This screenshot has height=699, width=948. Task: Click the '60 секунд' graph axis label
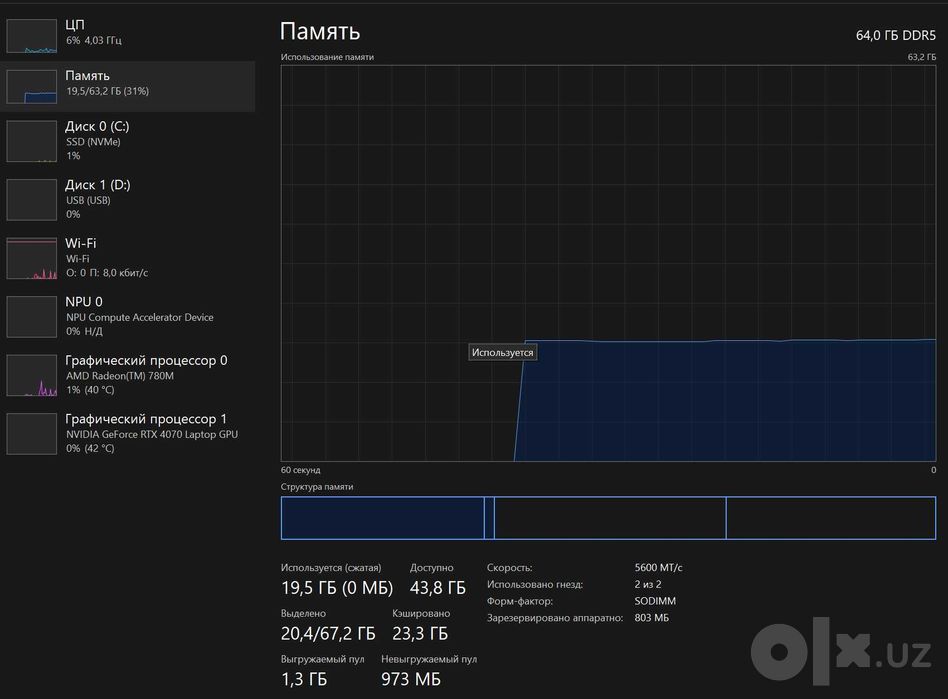300,470
